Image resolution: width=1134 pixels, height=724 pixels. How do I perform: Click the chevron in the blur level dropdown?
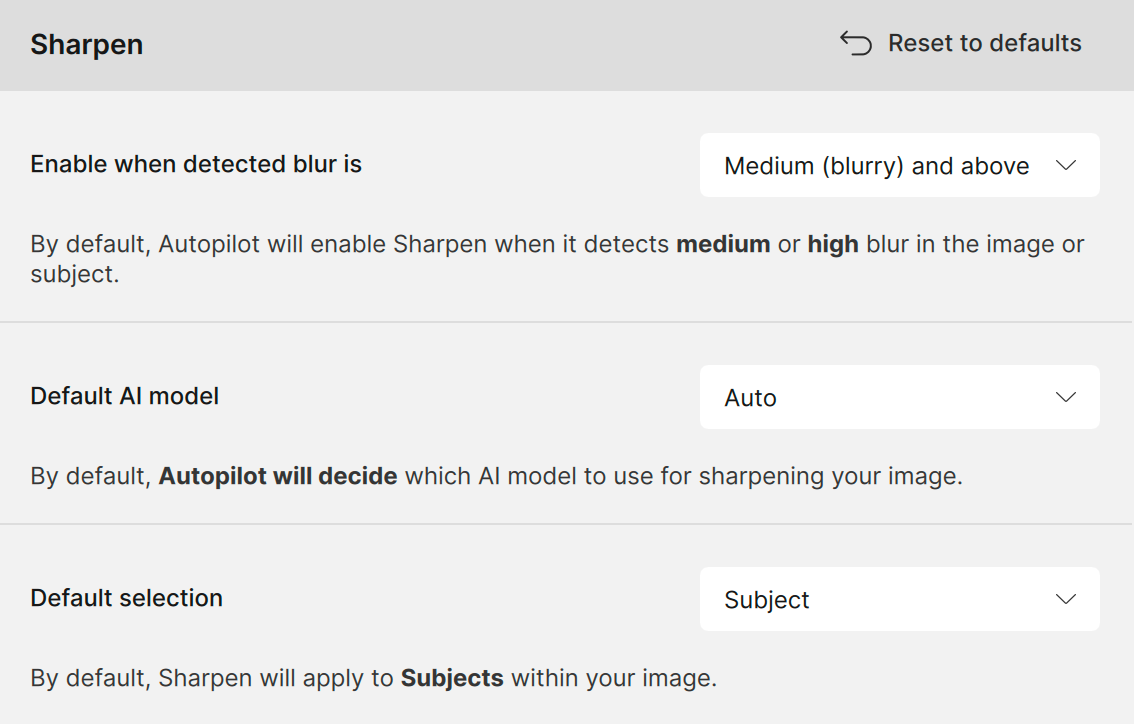pos(1066,166)
